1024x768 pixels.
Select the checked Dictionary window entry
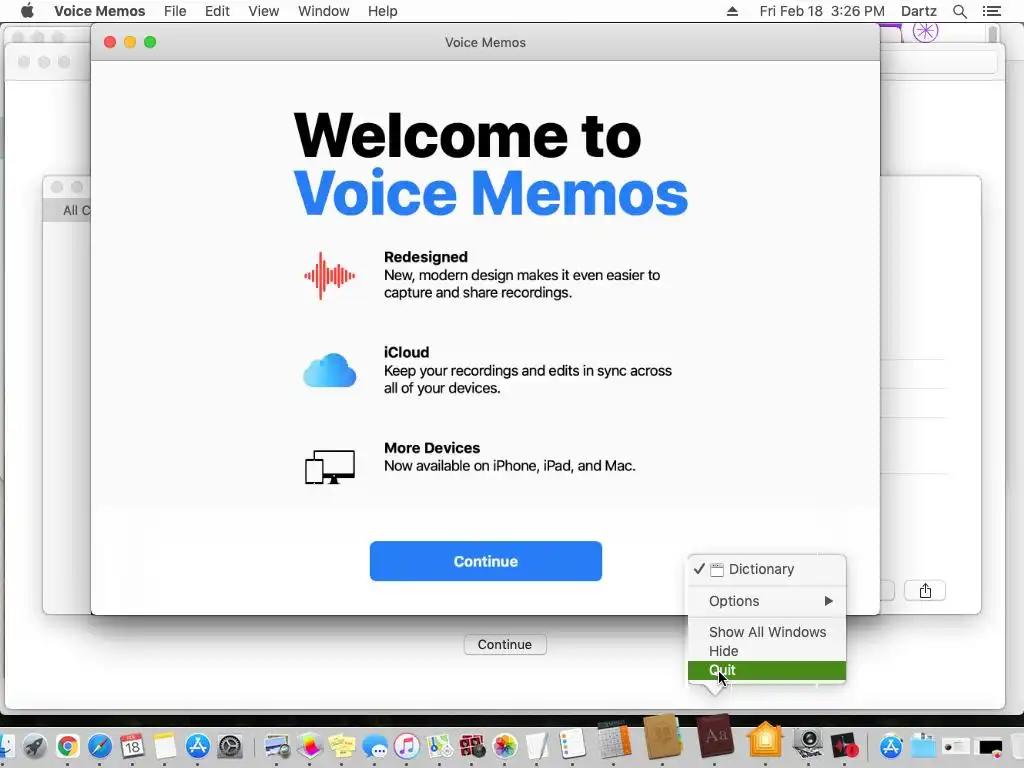767,569
